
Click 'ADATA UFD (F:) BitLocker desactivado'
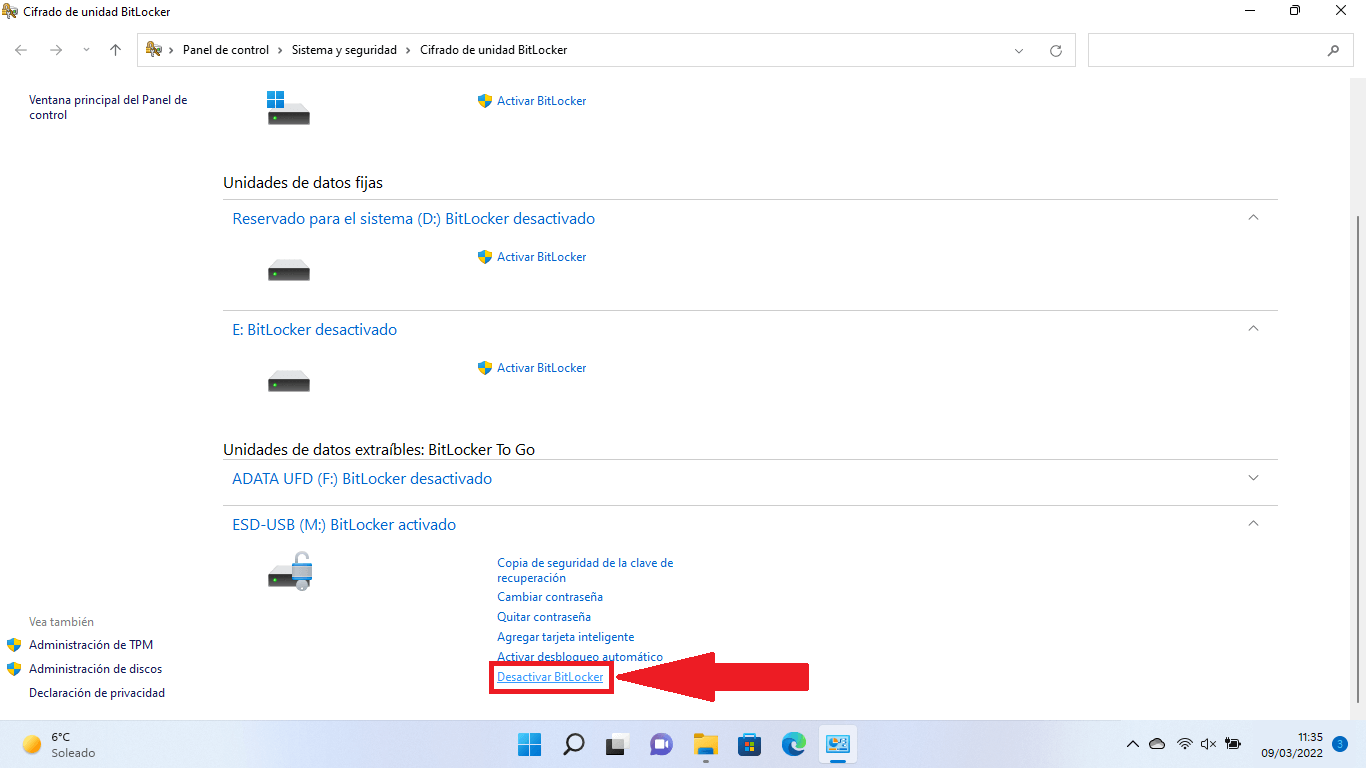(x=362, y=478)
